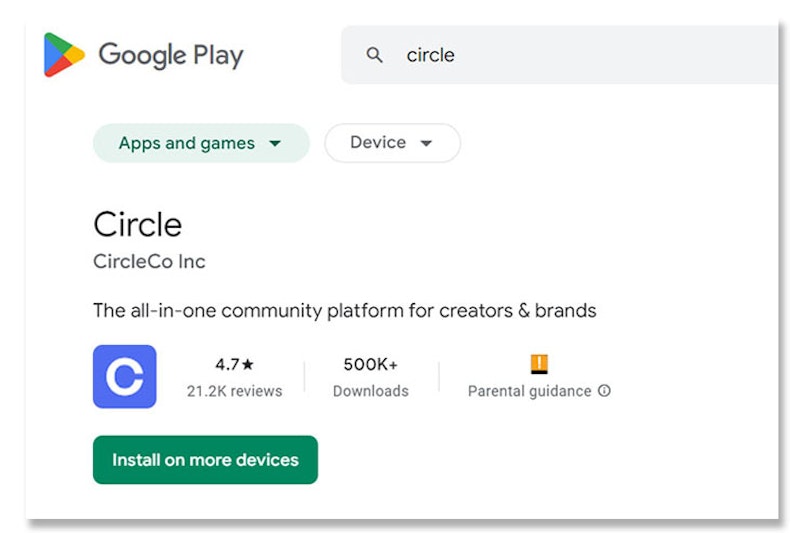800x533 pixels.
Task: Click the Google Play wordmark text
Action: pos(171,55)
